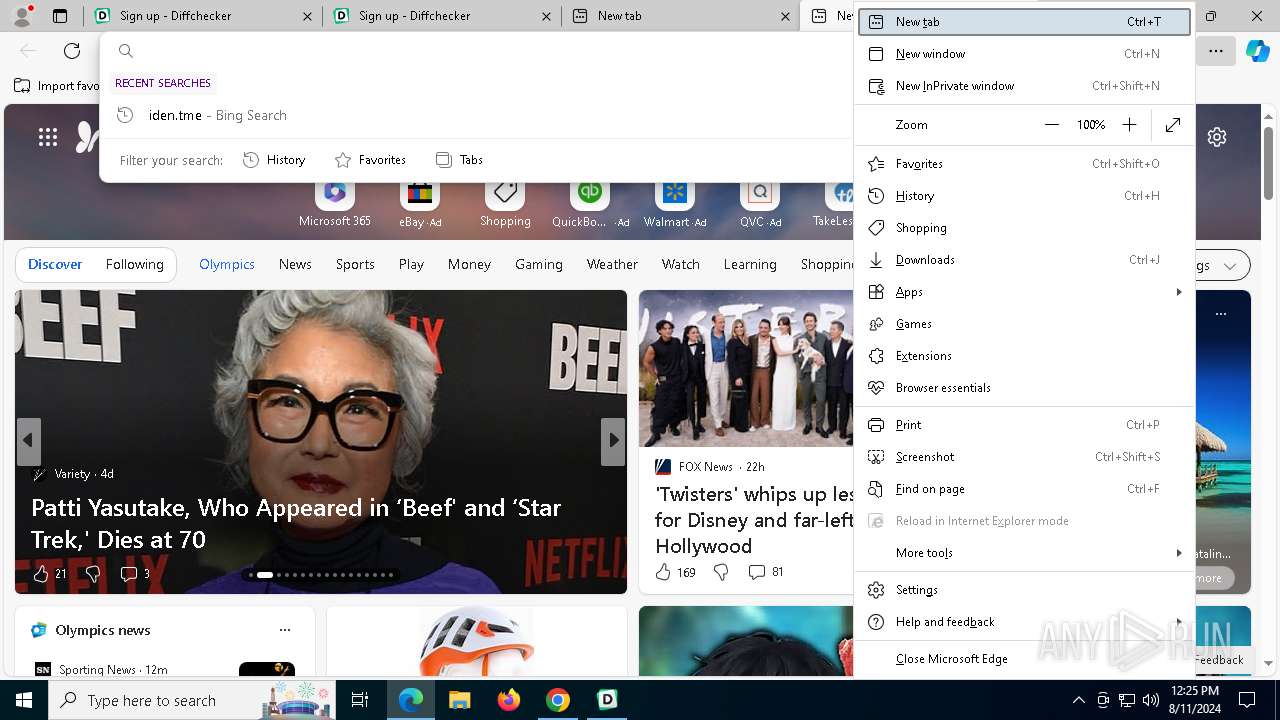
Task: Open the Copilot sidebar icon
Action: pyautogui.click(x=1257, y=51)
